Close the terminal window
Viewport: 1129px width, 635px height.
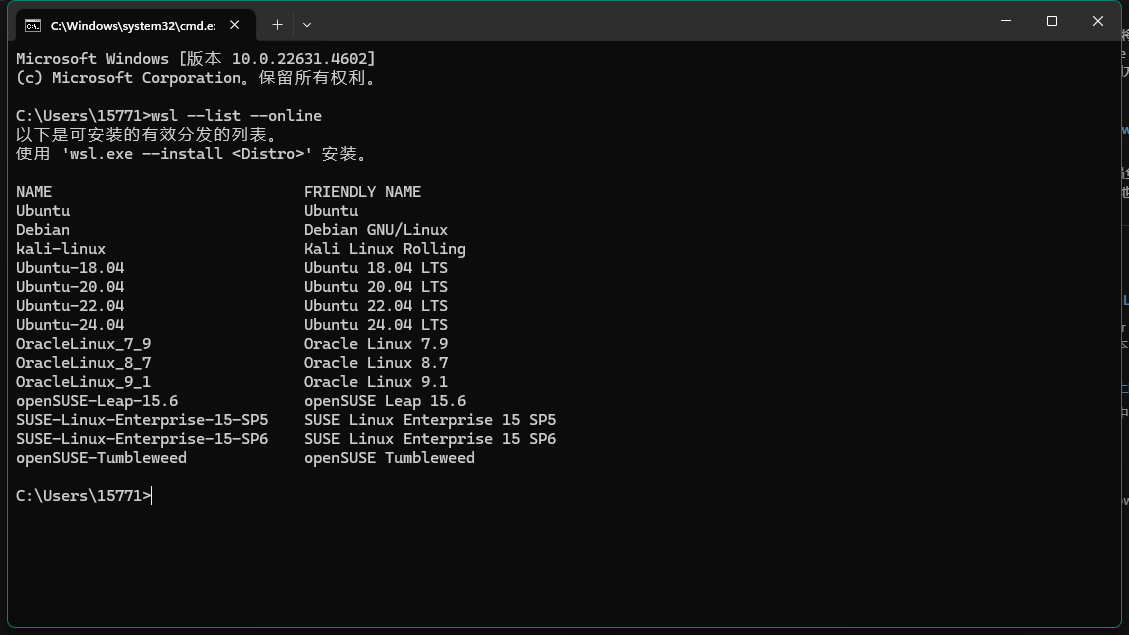[x=1098, y=21]
